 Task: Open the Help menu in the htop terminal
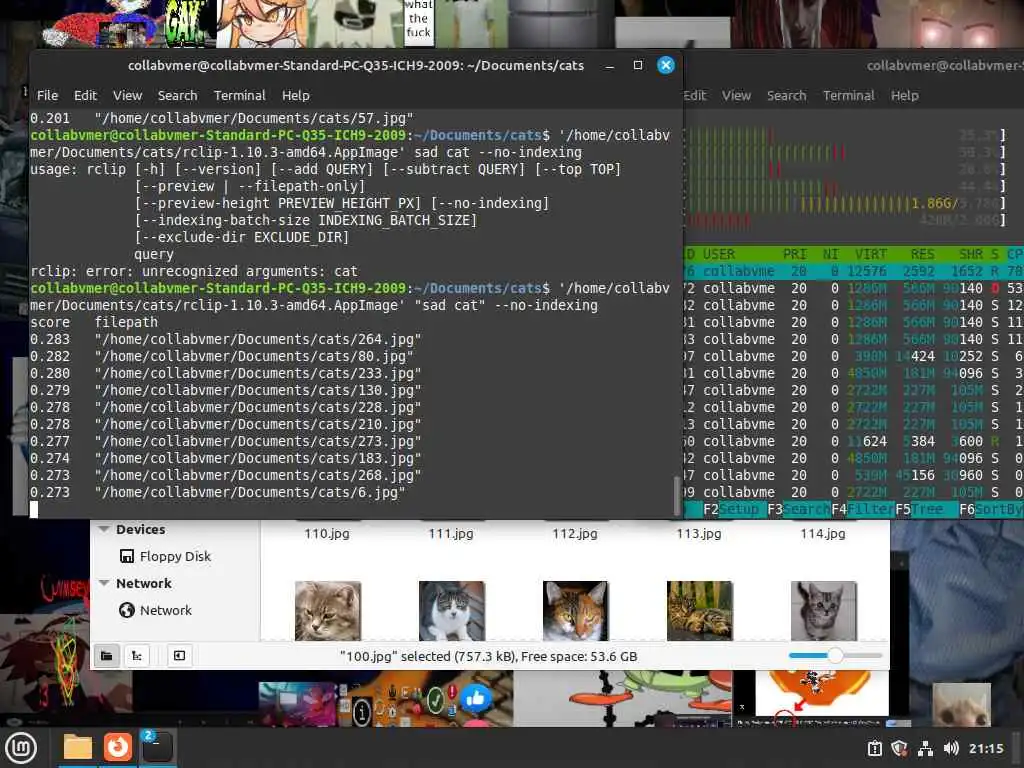[x=904, y=95]
